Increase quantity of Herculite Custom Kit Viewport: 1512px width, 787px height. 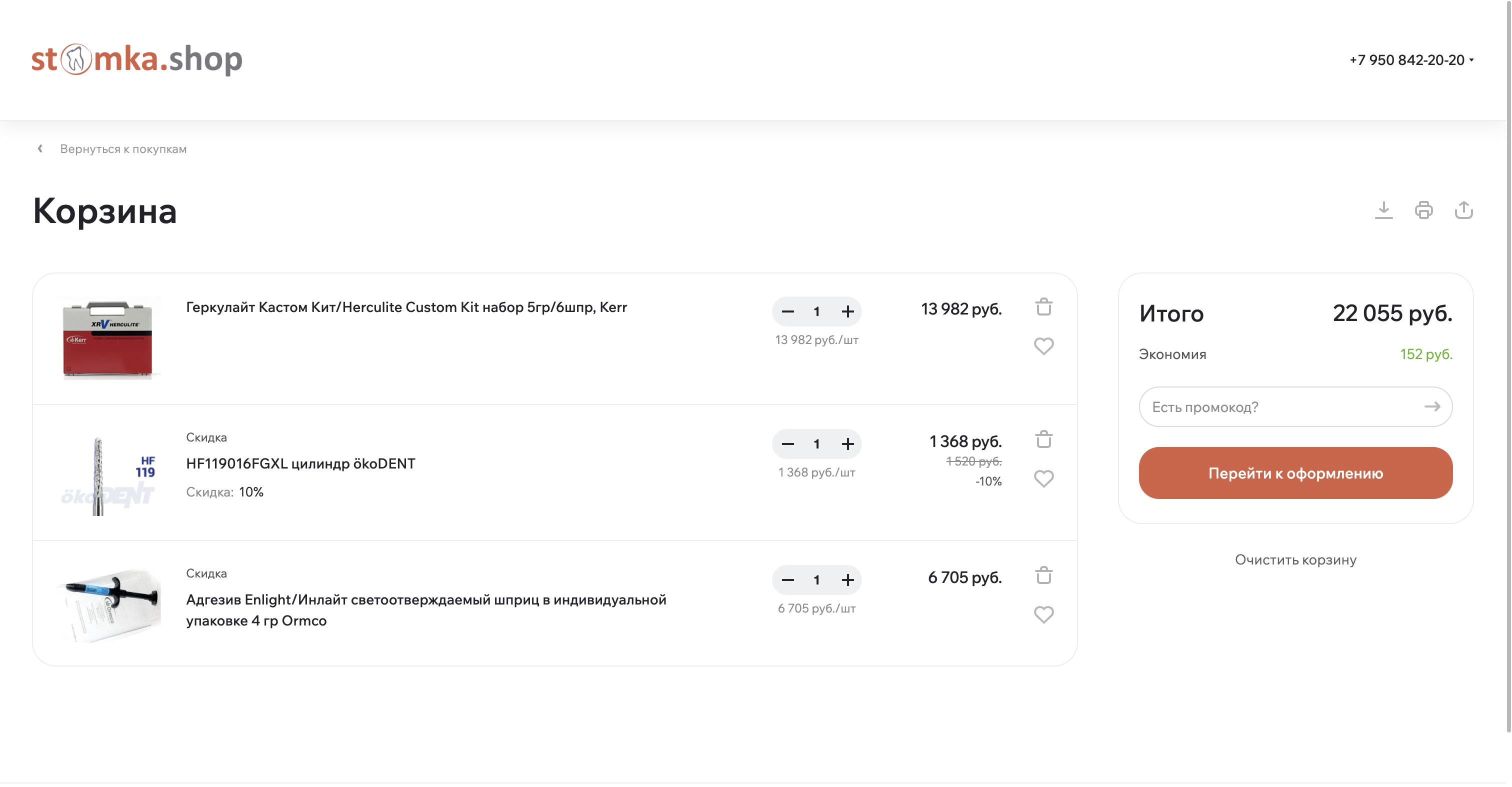click(847, 311)
